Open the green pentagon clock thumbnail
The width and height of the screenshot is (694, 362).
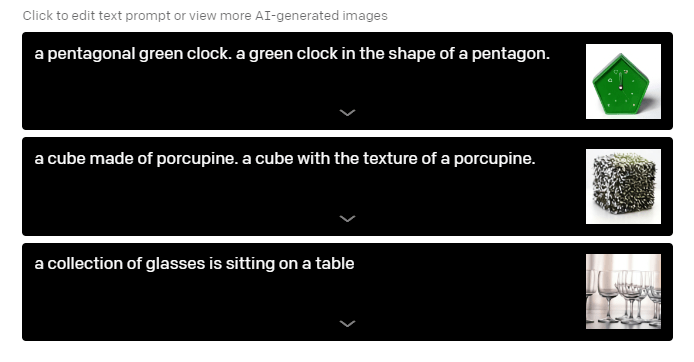coord(623,81)
